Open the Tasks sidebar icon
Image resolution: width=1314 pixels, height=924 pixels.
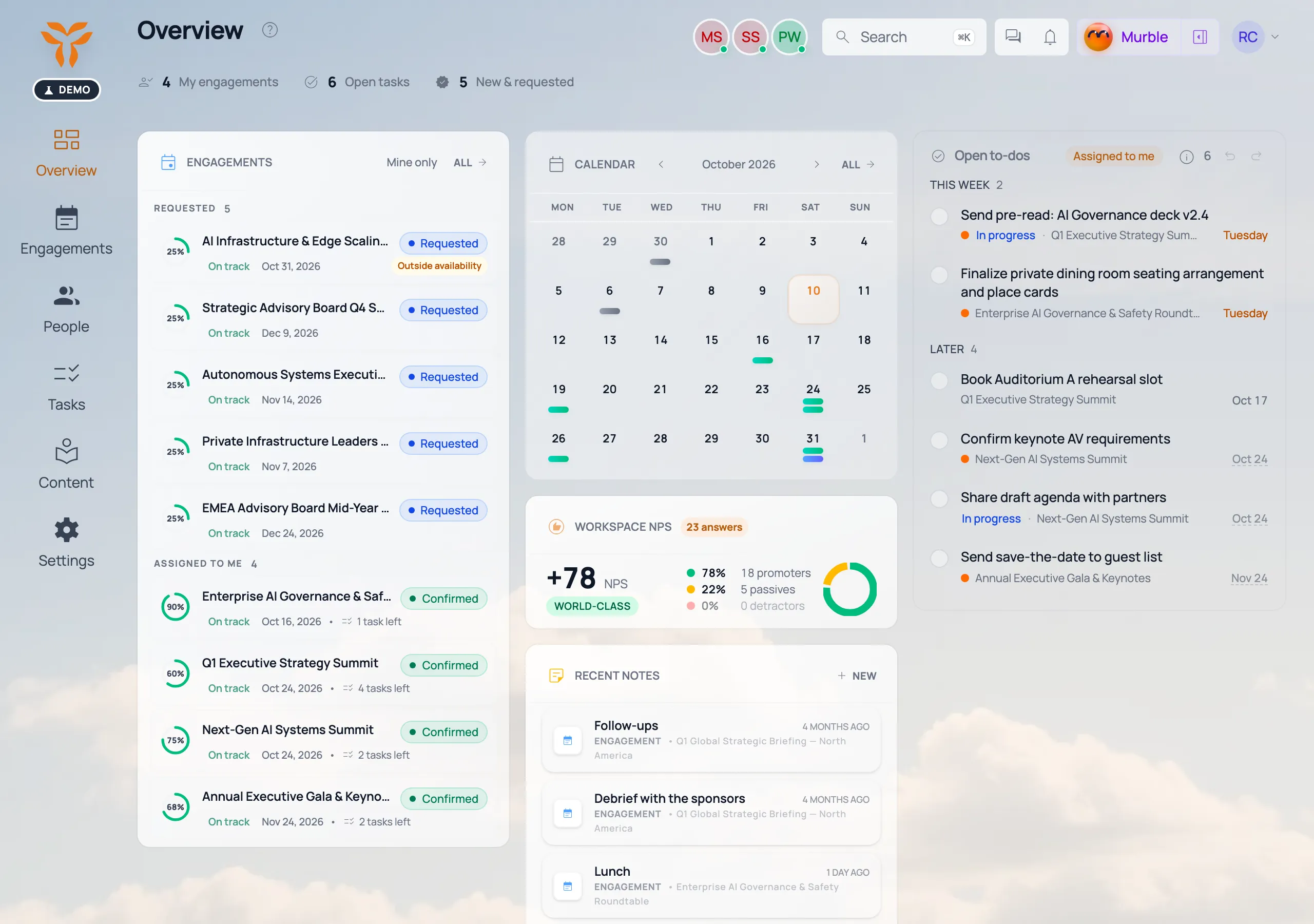pos(66,373)
